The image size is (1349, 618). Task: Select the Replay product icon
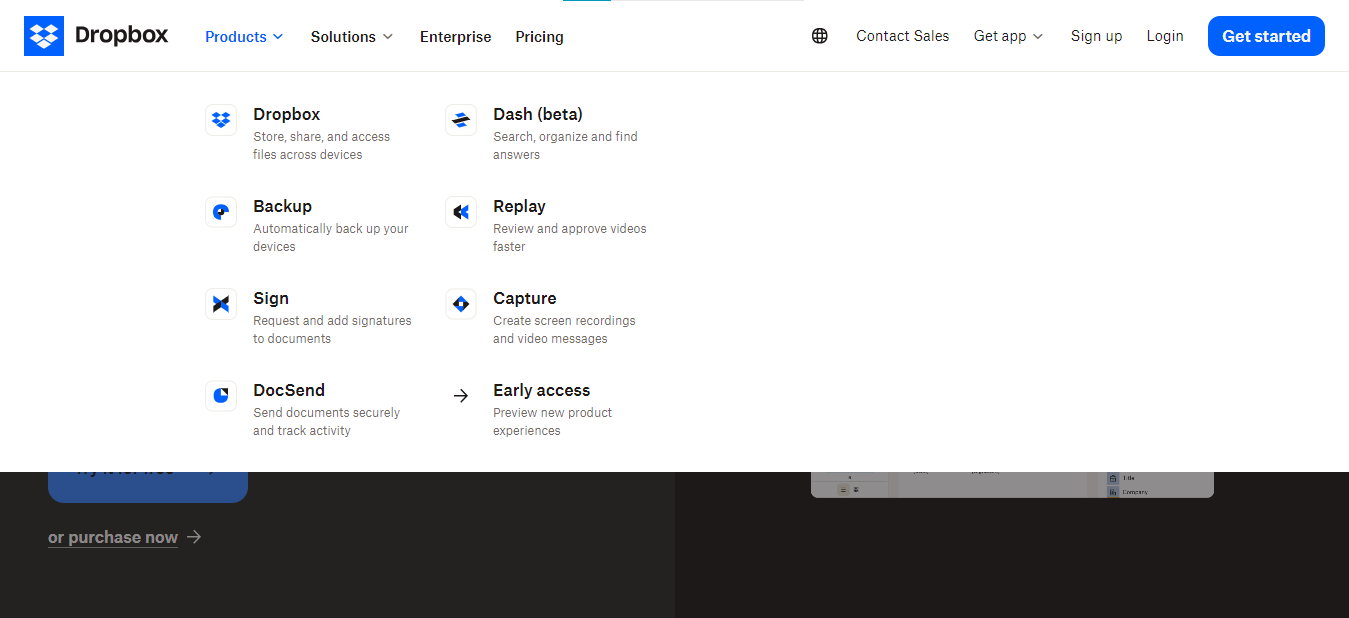coord(461,212)
